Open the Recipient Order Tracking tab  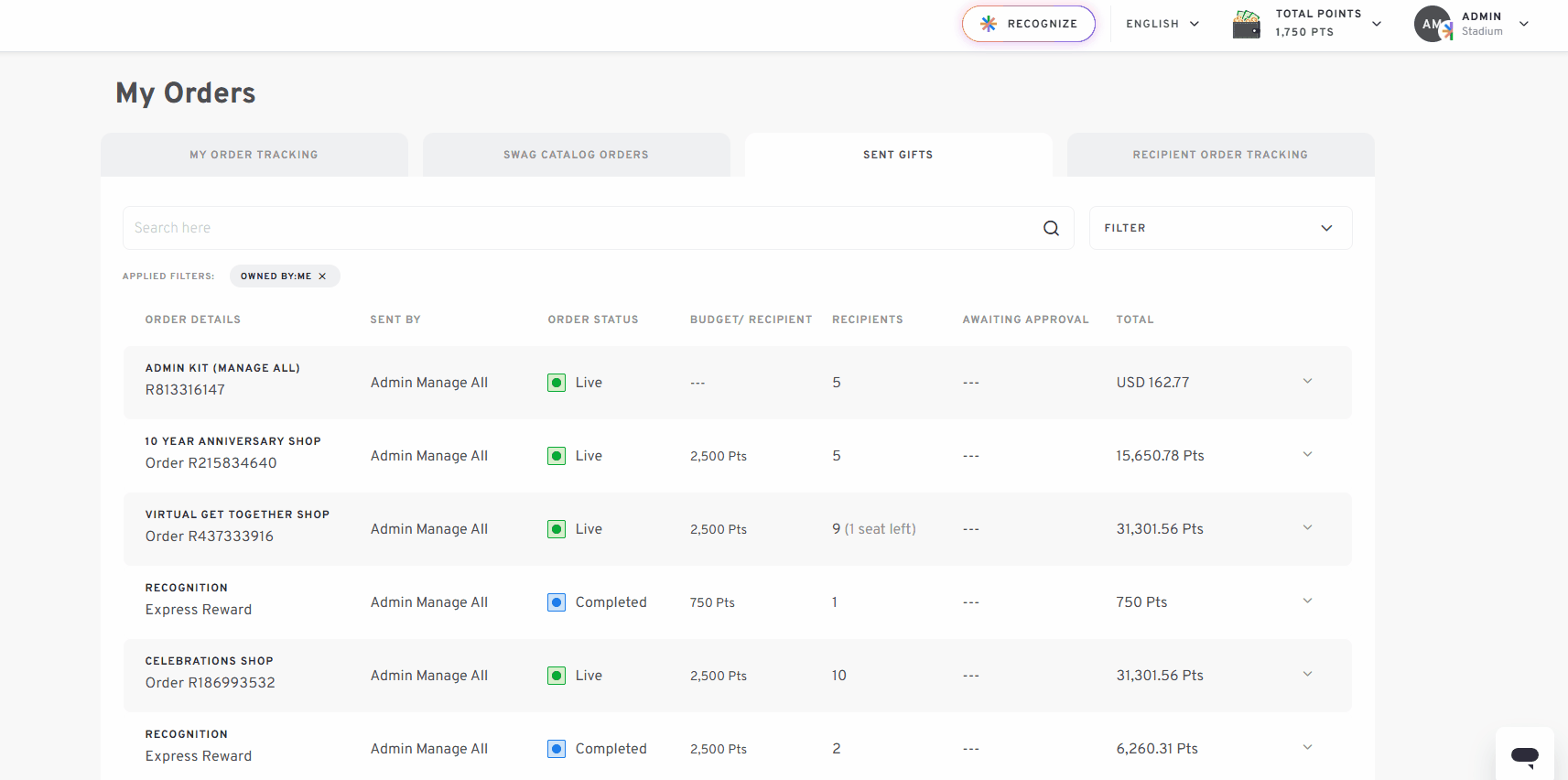[x=1221, y=155]
